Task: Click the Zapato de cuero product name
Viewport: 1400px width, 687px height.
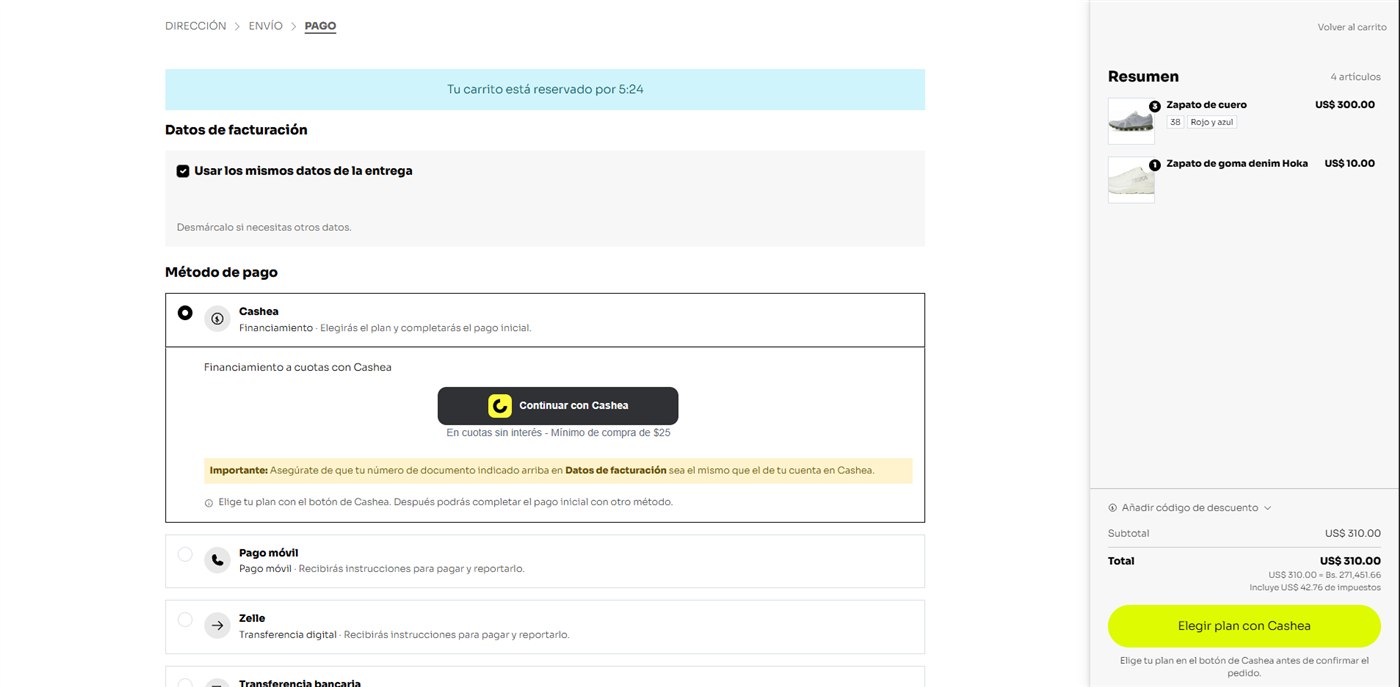Action: [x=1206, y=105]
